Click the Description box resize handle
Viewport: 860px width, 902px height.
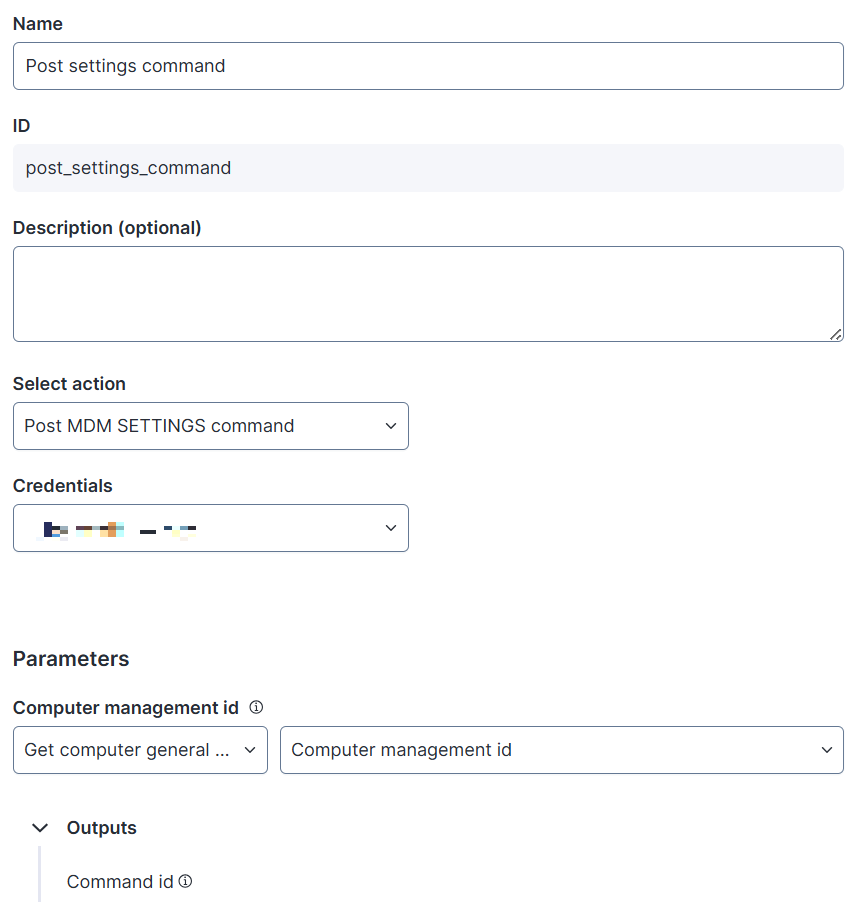(835, 334)
